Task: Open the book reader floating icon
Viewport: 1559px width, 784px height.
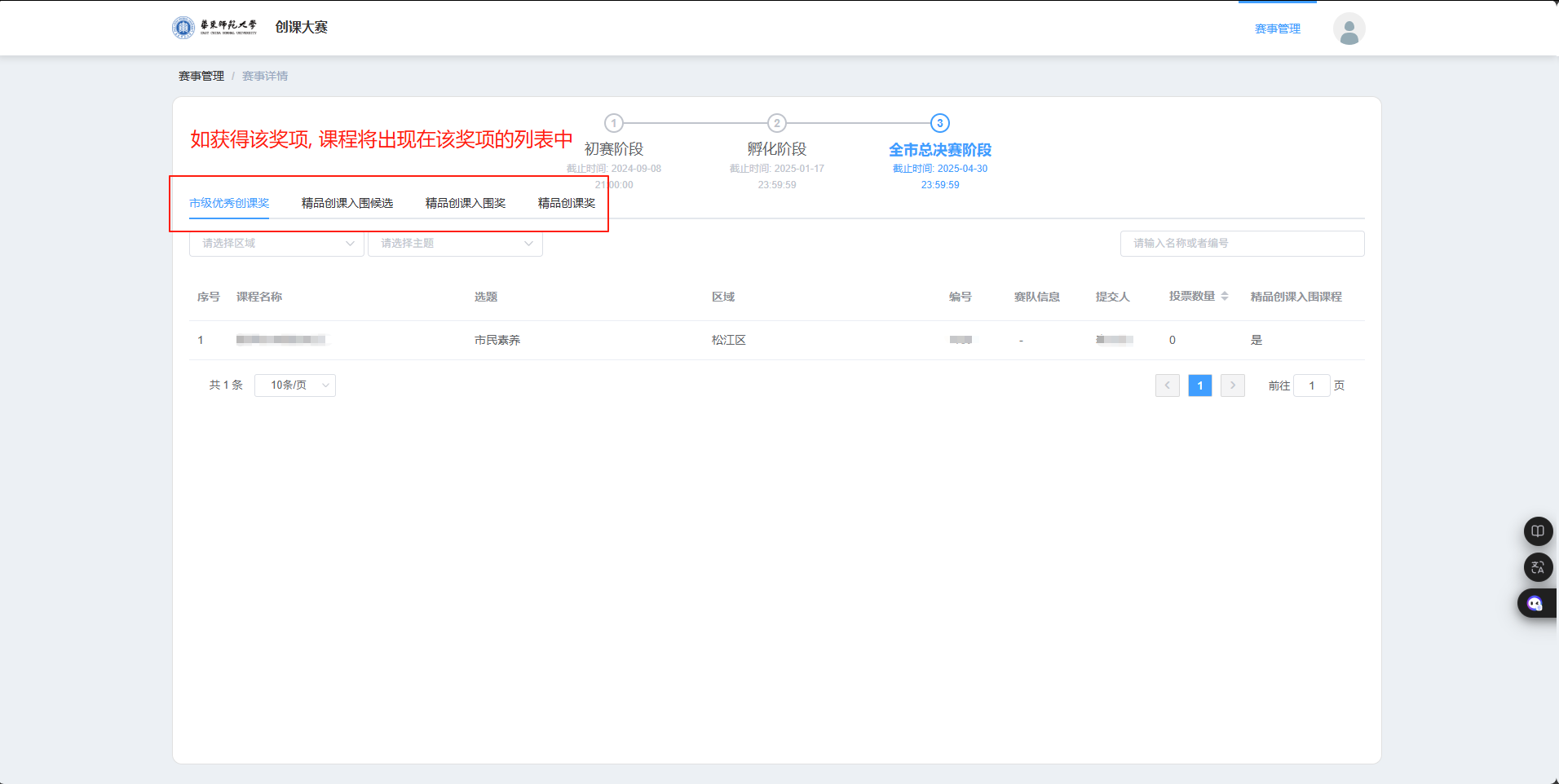Action: [x=1538, y=531]
